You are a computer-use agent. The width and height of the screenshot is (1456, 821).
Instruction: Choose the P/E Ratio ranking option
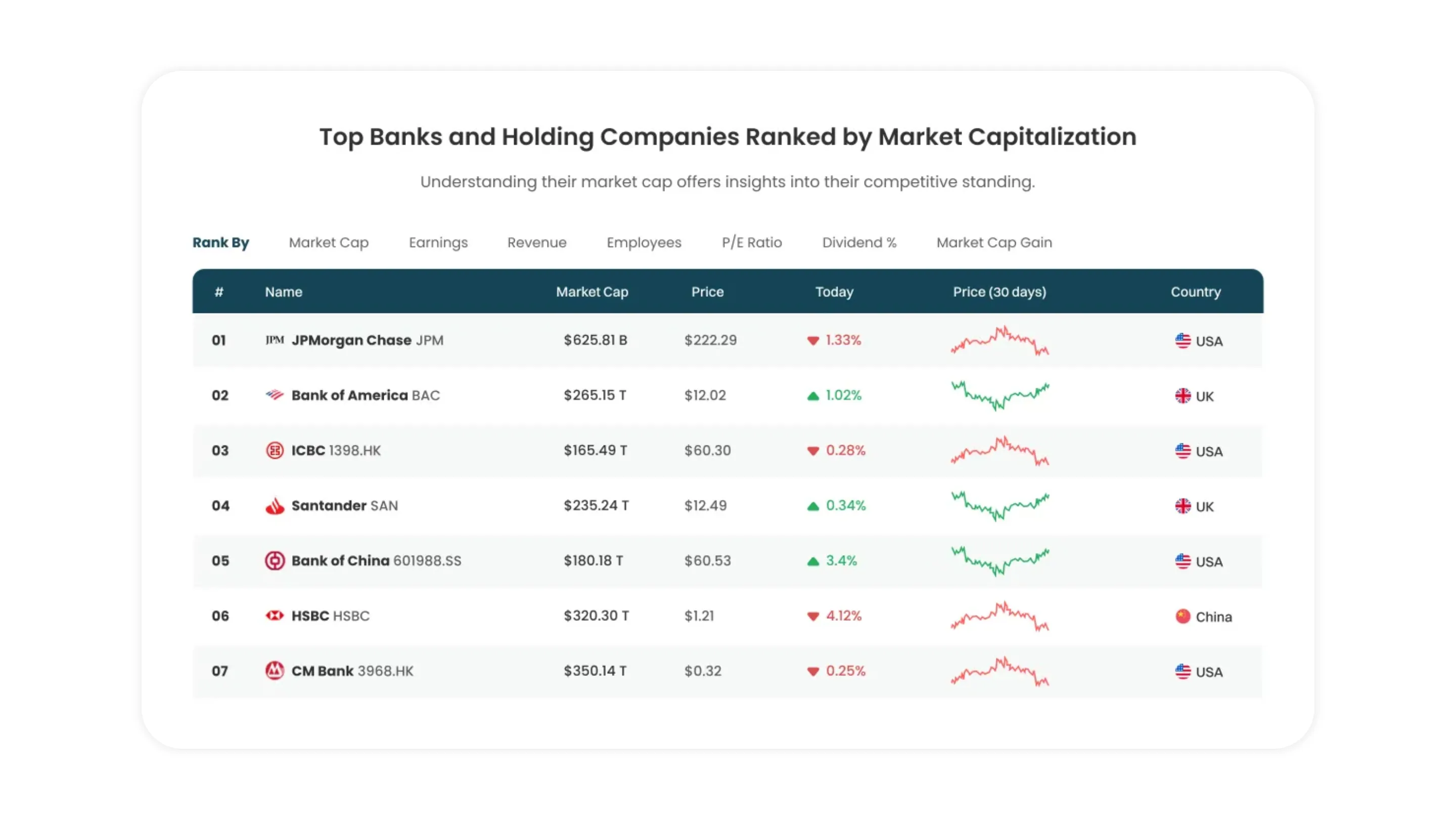point(752,242)
